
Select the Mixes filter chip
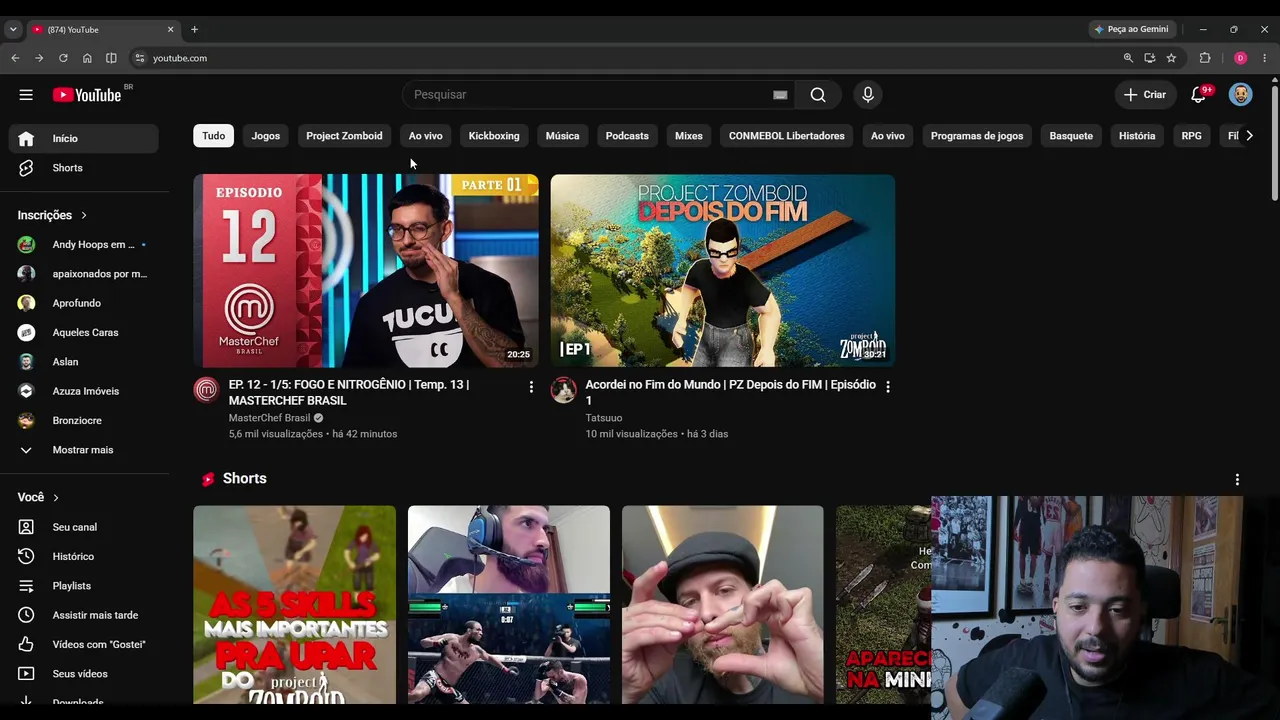(689, 136)
